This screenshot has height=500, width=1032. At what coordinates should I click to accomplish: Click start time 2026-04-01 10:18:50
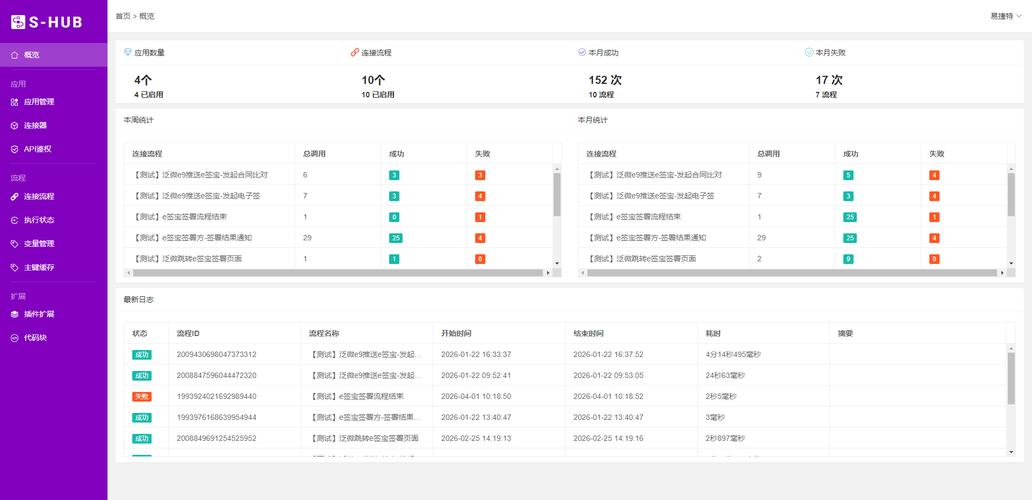tap(476, 397)
